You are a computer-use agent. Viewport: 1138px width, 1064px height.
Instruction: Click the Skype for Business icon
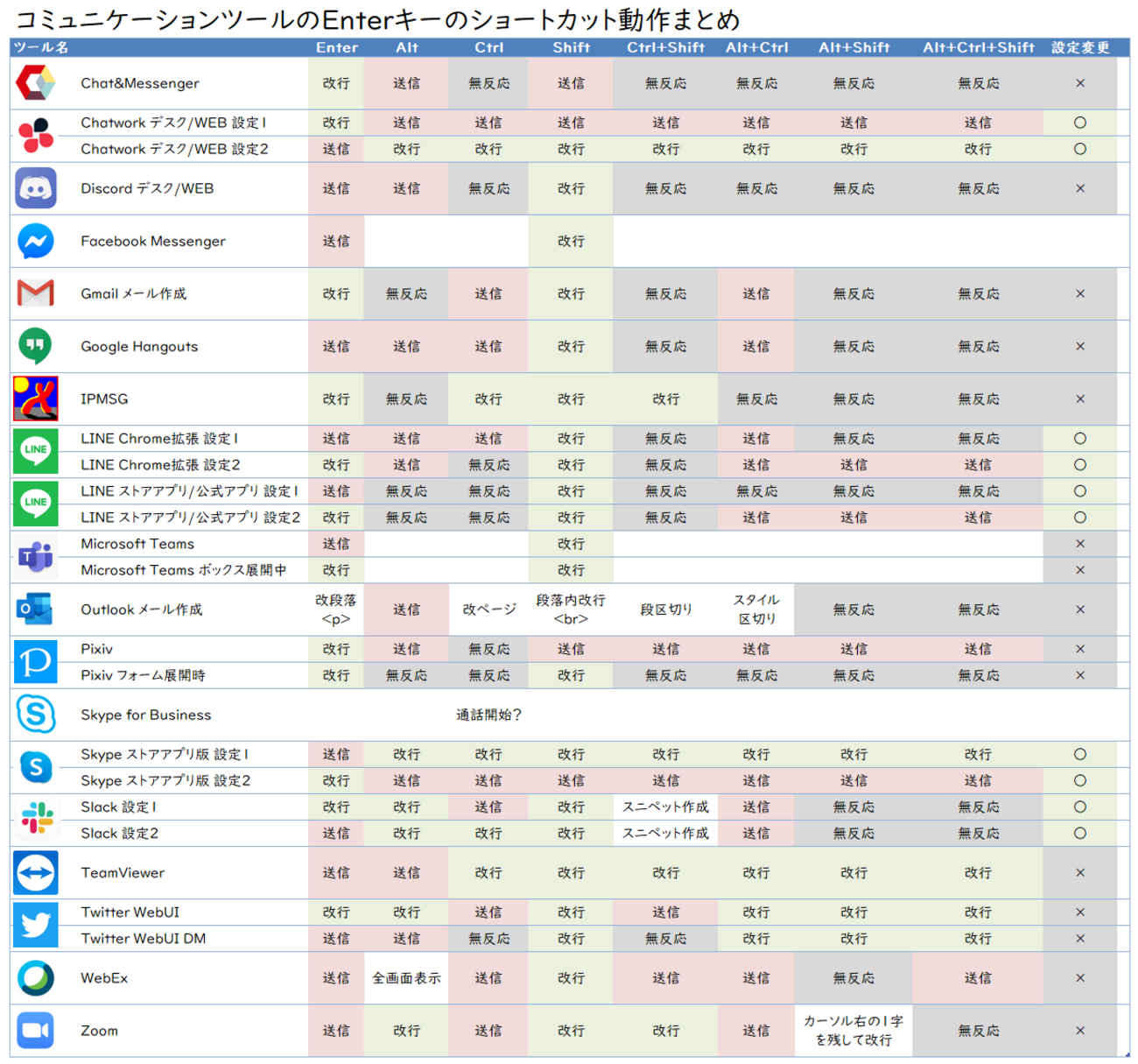click(x=36, y=715)
